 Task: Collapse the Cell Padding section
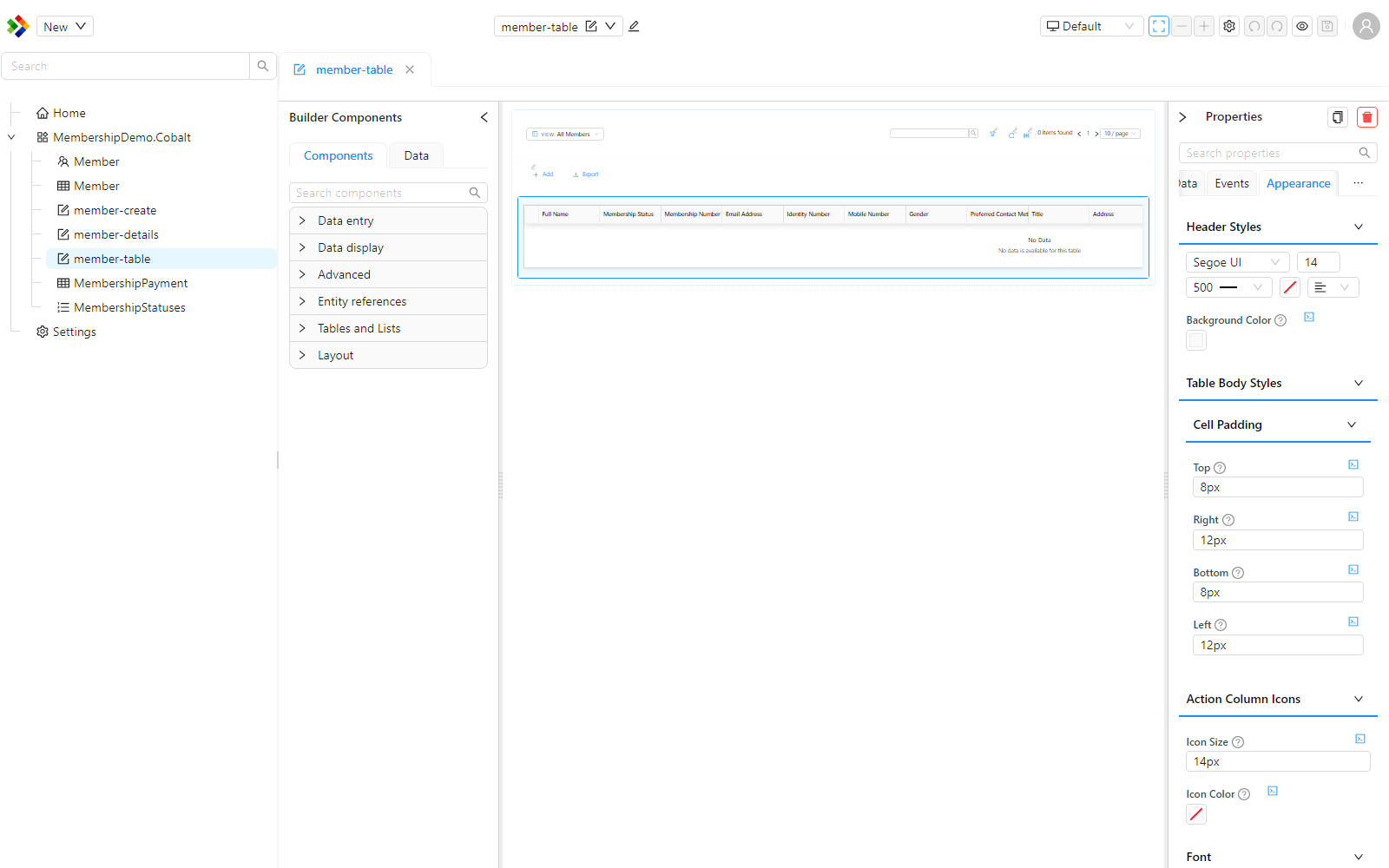[1278, 424]
